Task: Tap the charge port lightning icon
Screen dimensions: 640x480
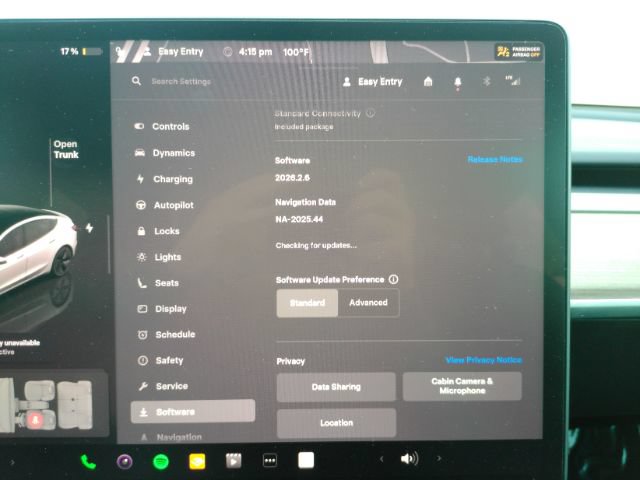Action: 89,228
